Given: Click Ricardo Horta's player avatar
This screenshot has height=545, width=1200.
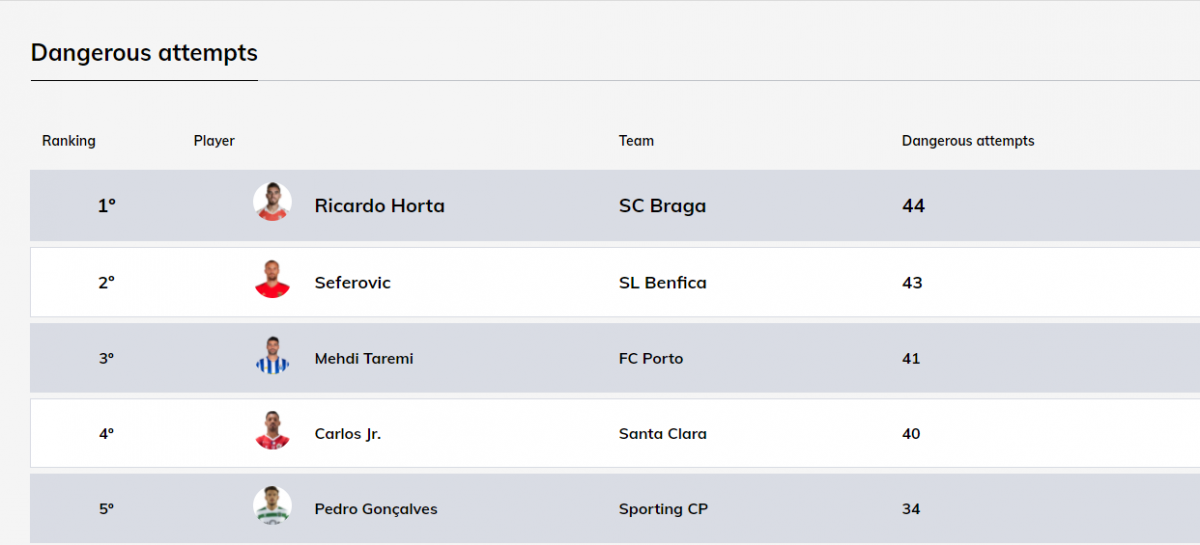Looking at the screenshot, I should pyautogui.click(x=272, y=202).
